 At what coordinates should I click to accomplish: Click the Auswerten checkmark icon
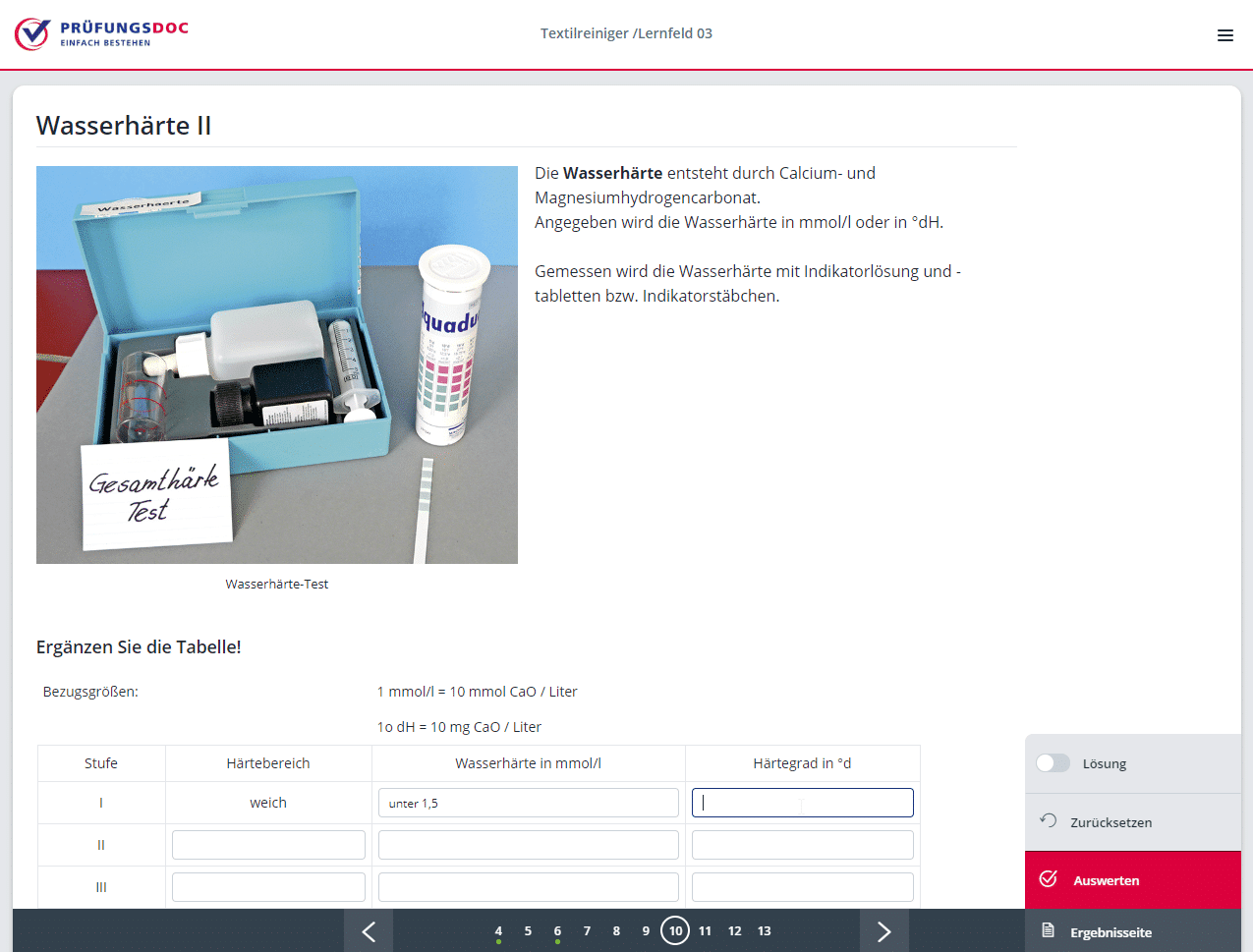1049,879
